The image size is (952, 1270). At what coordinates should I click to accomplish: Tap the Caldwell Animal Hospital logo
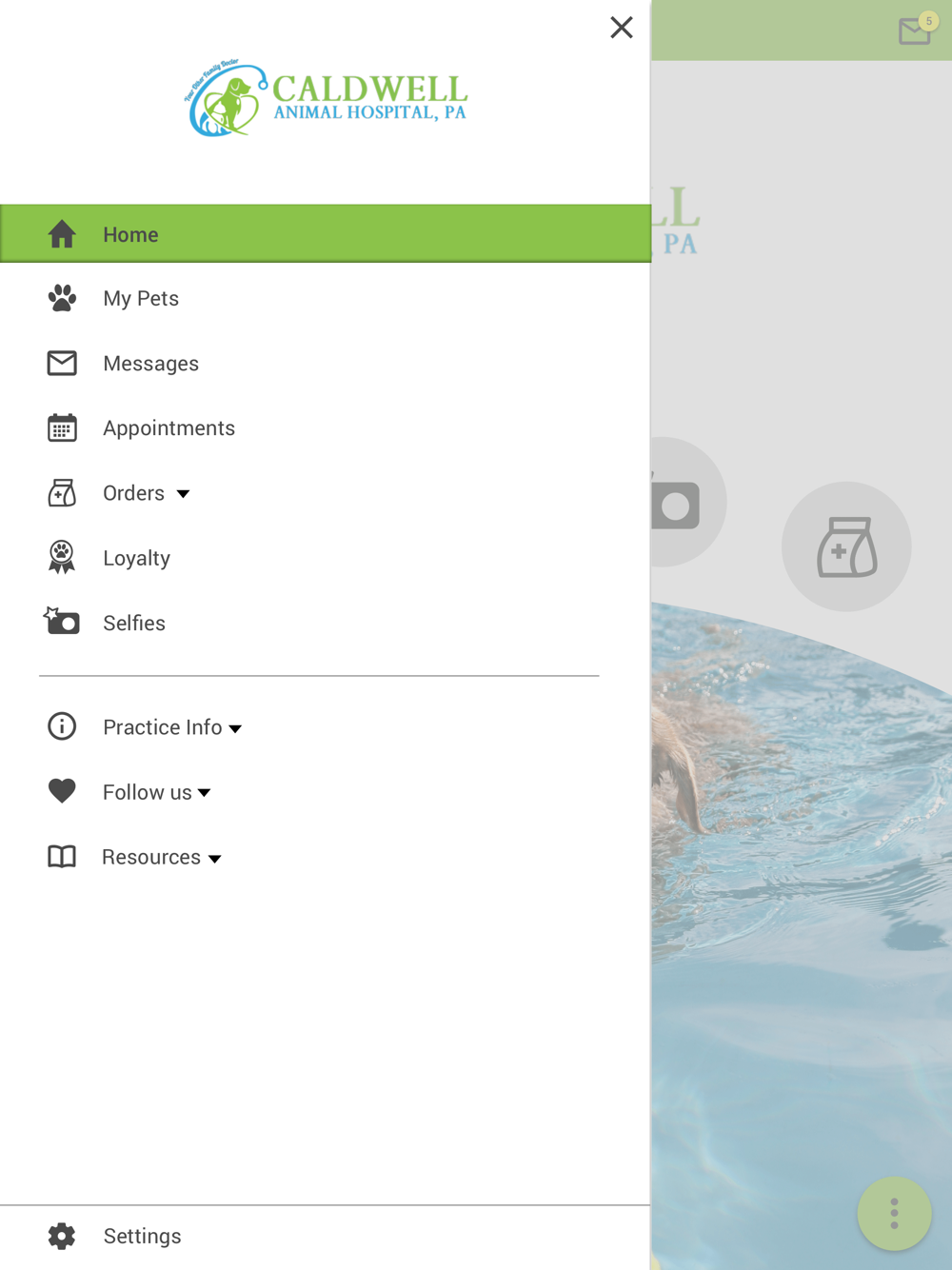[x=326, y=98]
